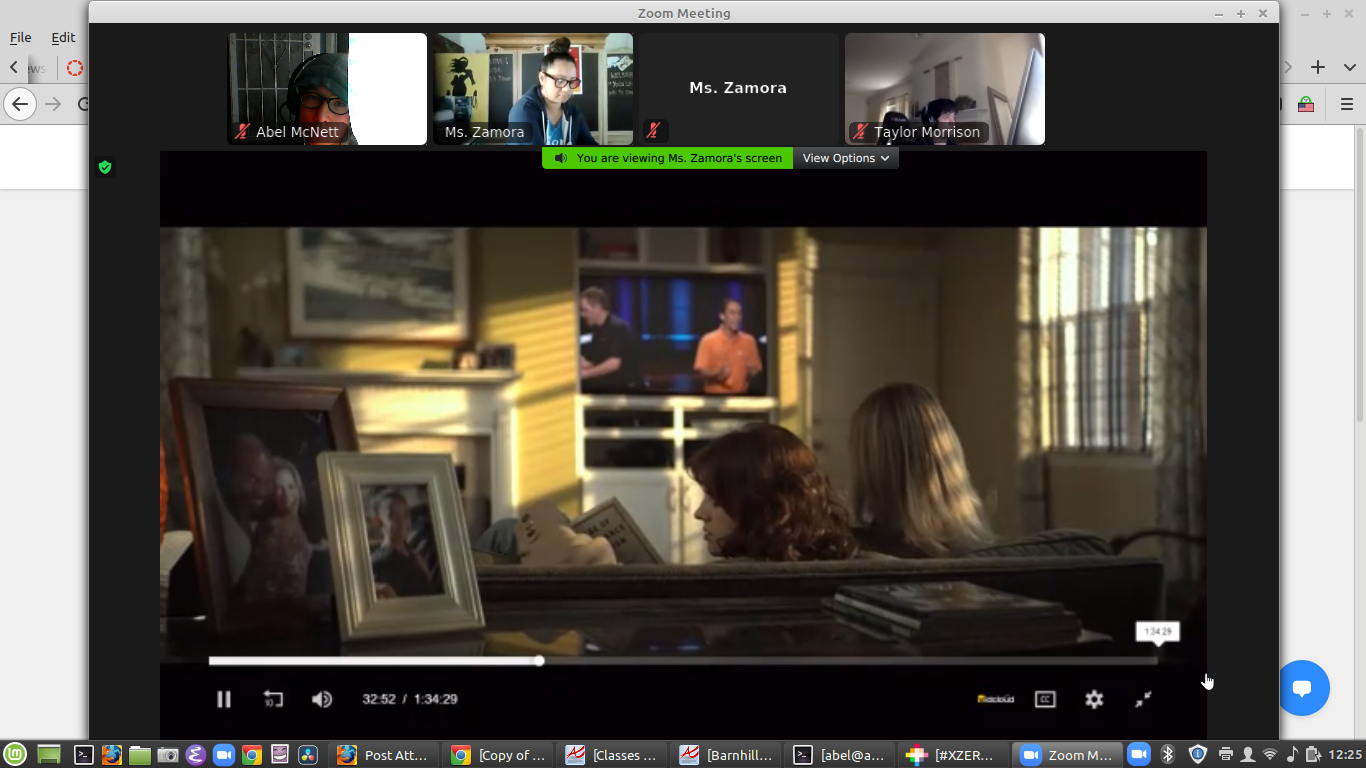1366x768 pixels.
Task: Select Abel McNett's video thumbnail
Action: [327, 89]
